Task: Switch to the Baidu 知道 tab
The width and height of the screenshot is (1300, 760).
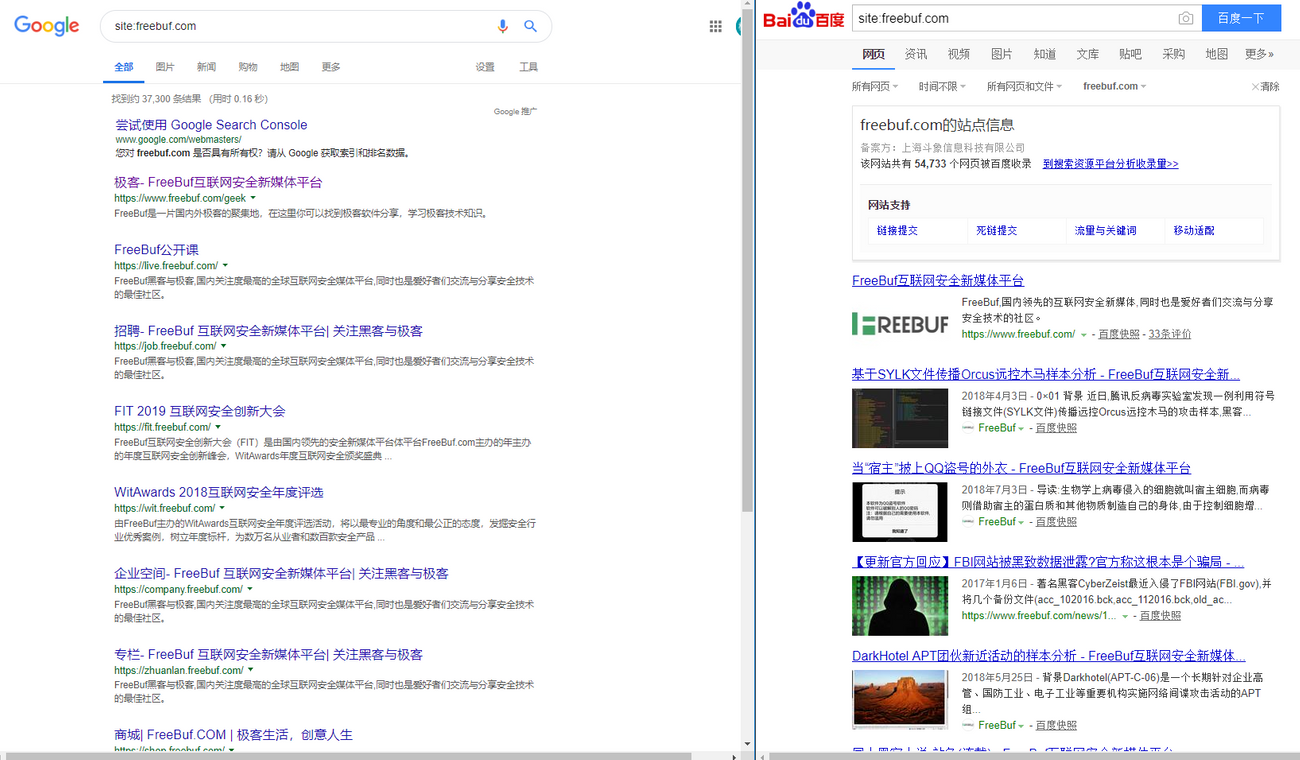Action: pos(1045,54)
